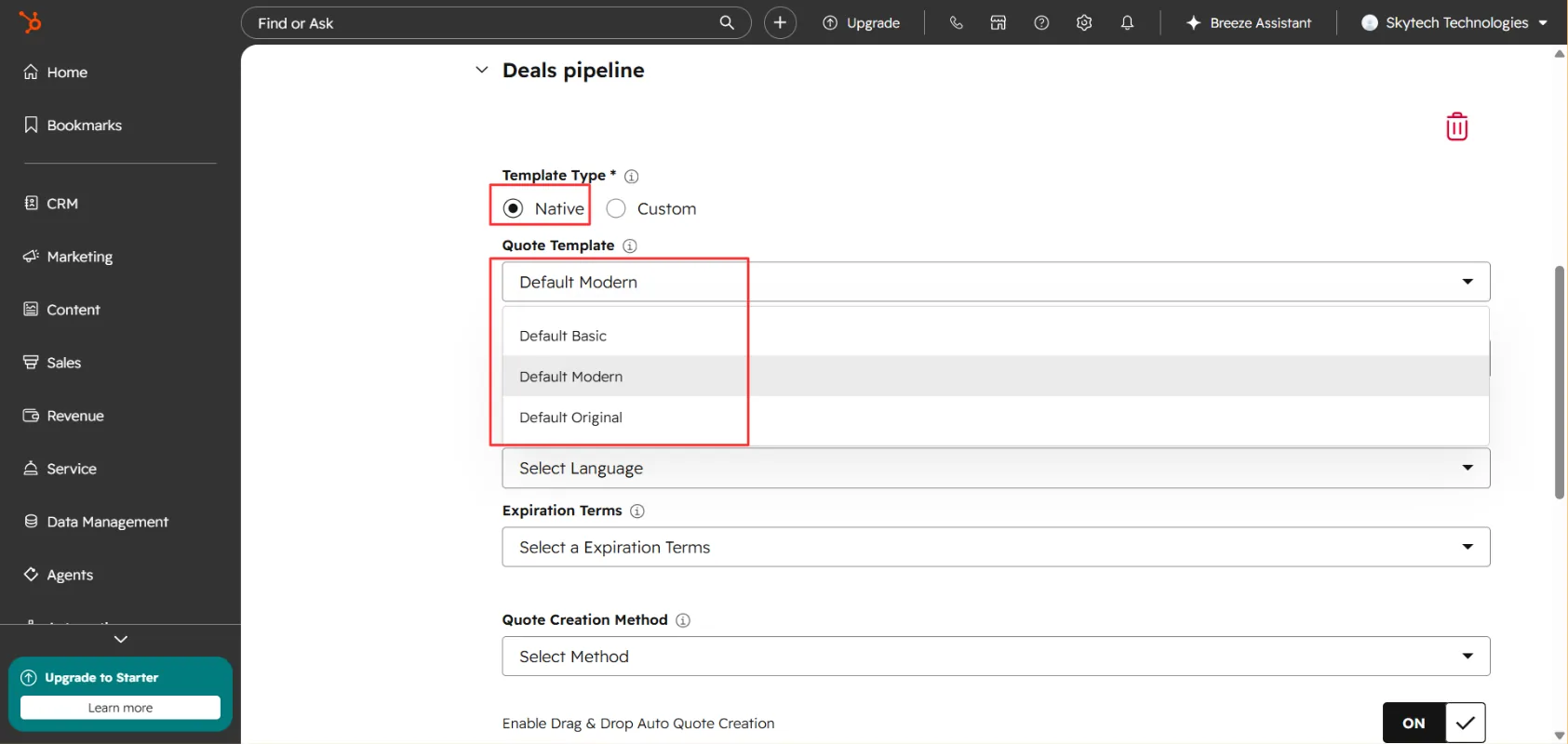The height and width of the screenshot is (744, 1568).
Task: Click the CRM sidebar icon
Action: pyautogui.click(x=31, y=203)
